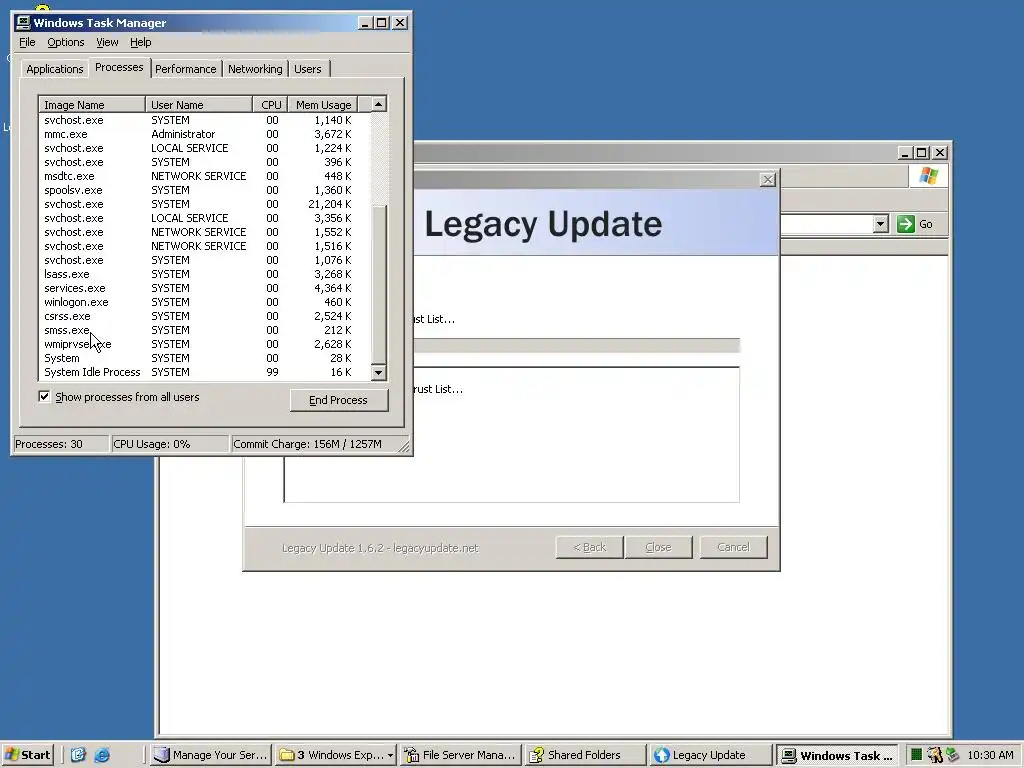
Task: Switch to the Users tab
Action: (x=308, y=69)
